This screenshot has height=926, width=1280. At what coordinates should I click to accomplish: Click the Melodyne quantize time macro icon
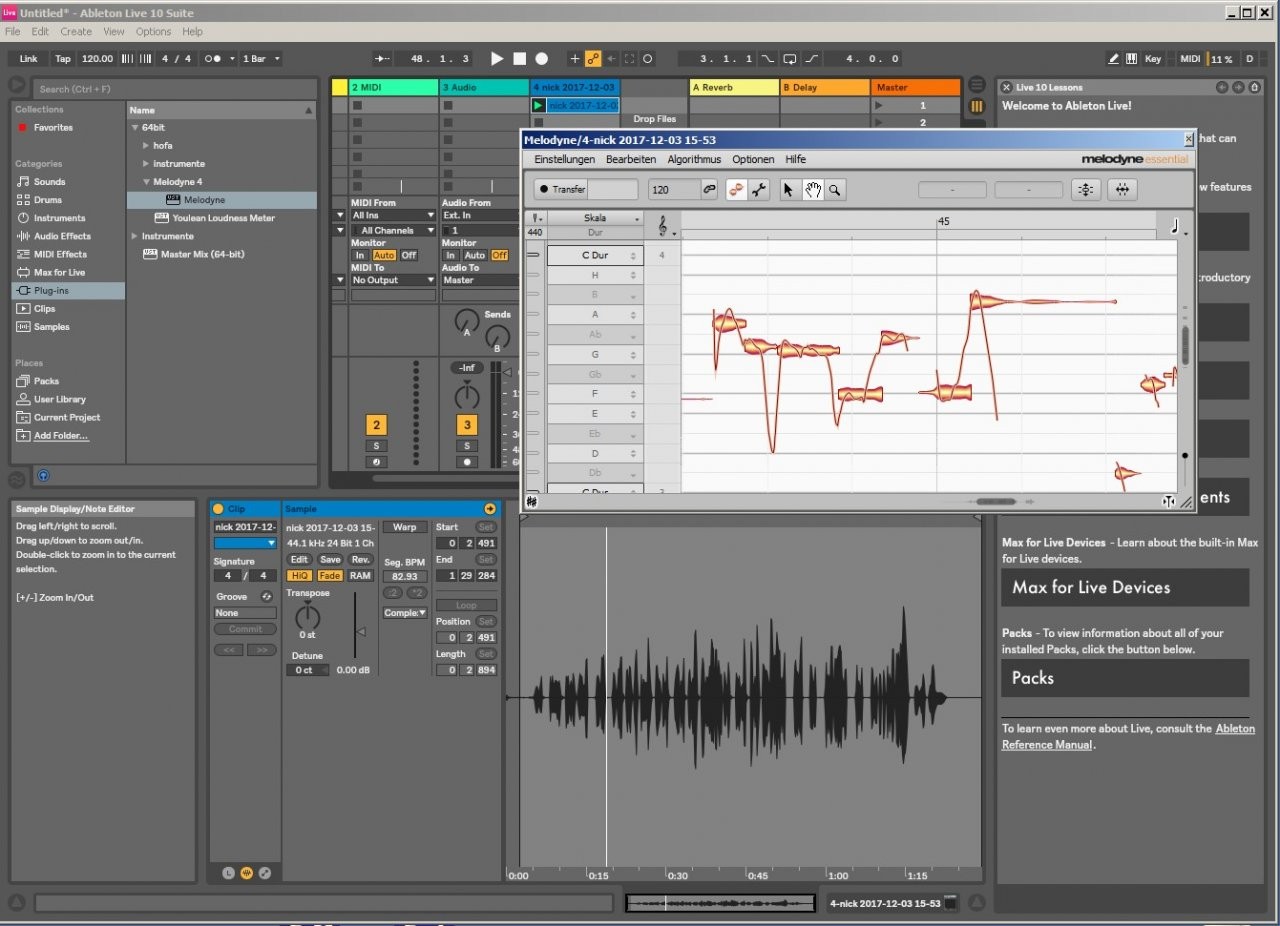coord(1122,189)
